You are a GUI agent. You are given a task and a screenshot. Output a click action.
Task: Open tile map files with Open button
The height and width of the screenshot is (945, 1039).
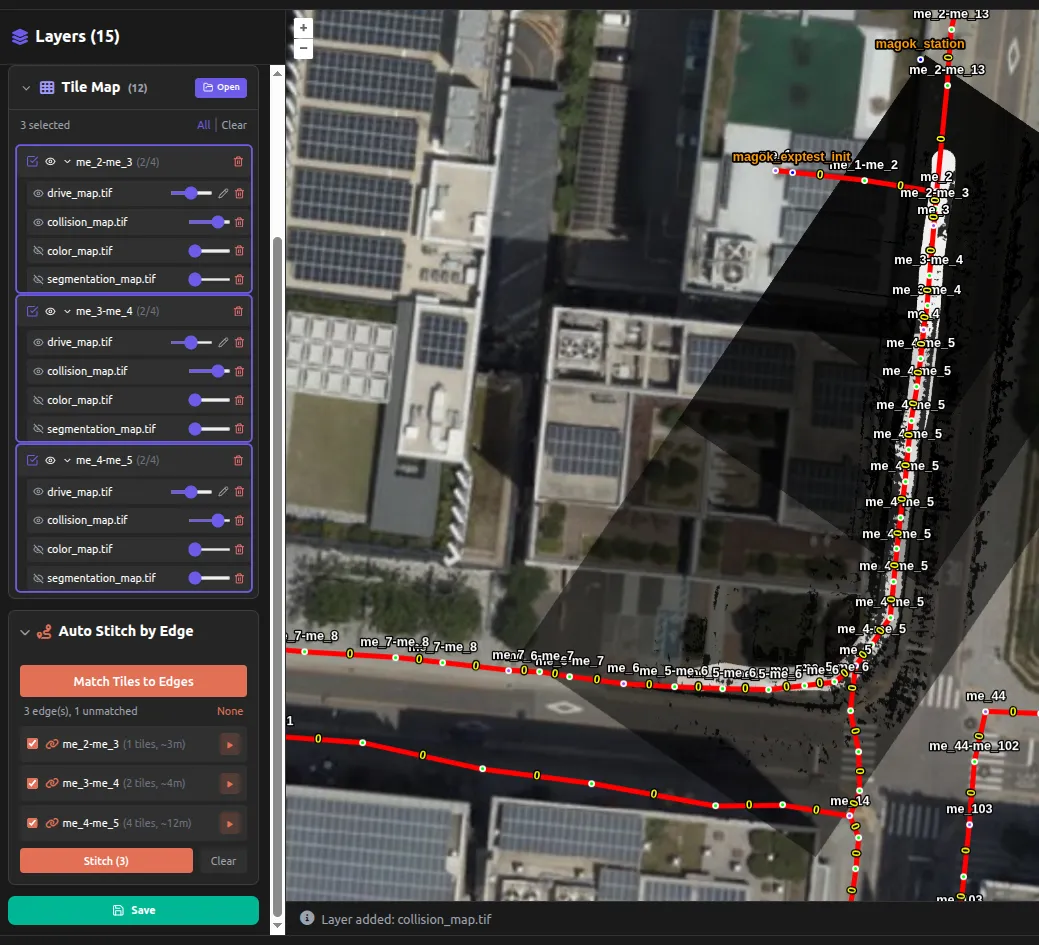(x=220, y=87)
